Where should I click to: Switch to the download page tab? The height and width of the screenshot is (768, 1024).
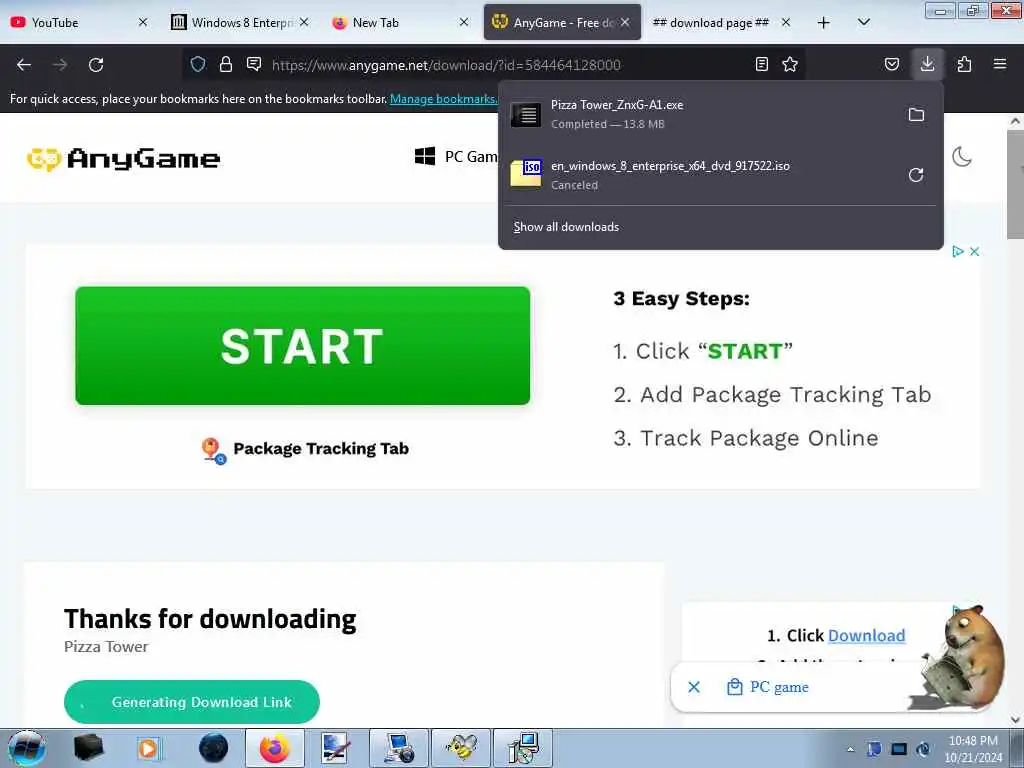(x=722, y=22)
